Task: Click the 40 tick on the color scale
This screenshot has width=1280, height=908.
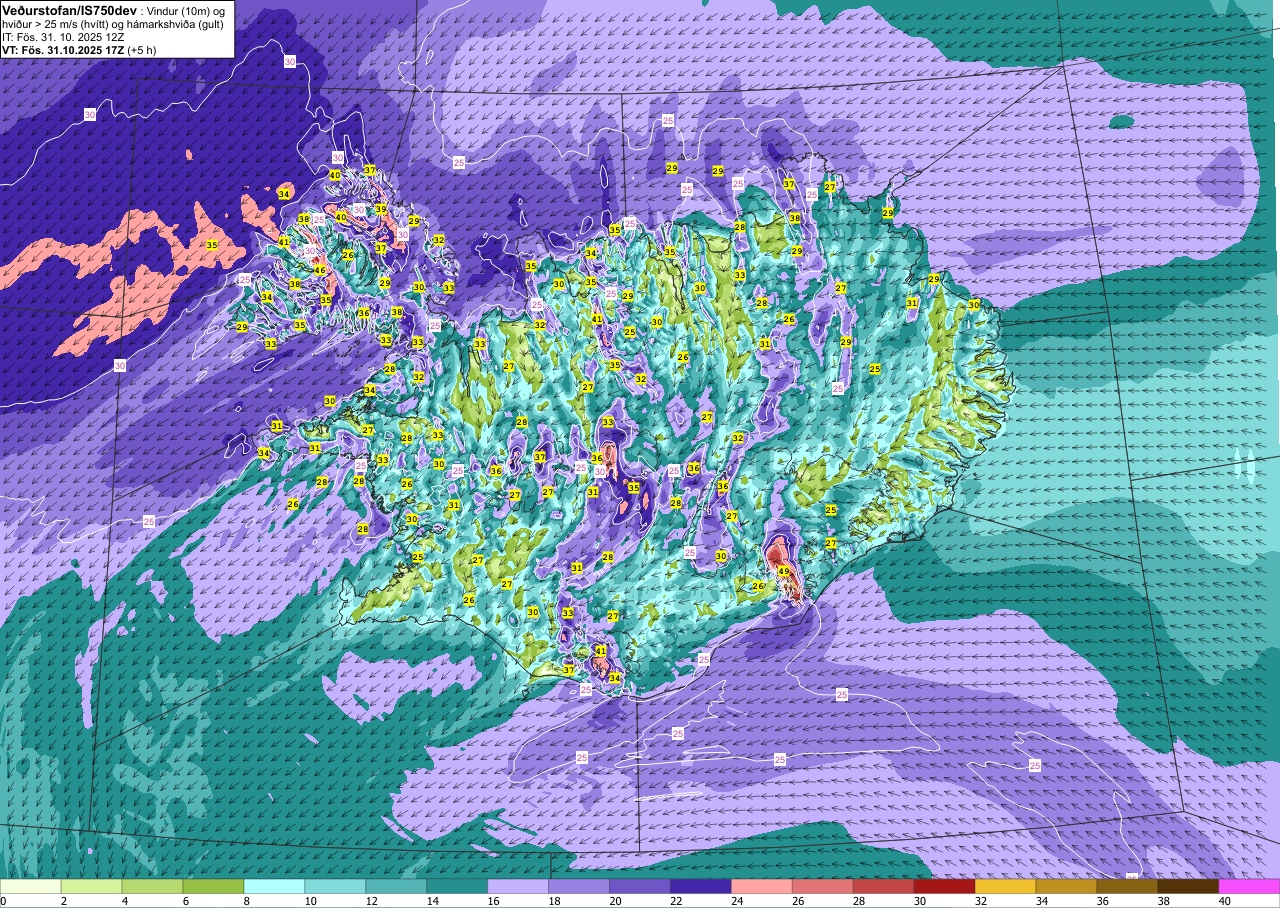Action: [x=1224, y=901]
